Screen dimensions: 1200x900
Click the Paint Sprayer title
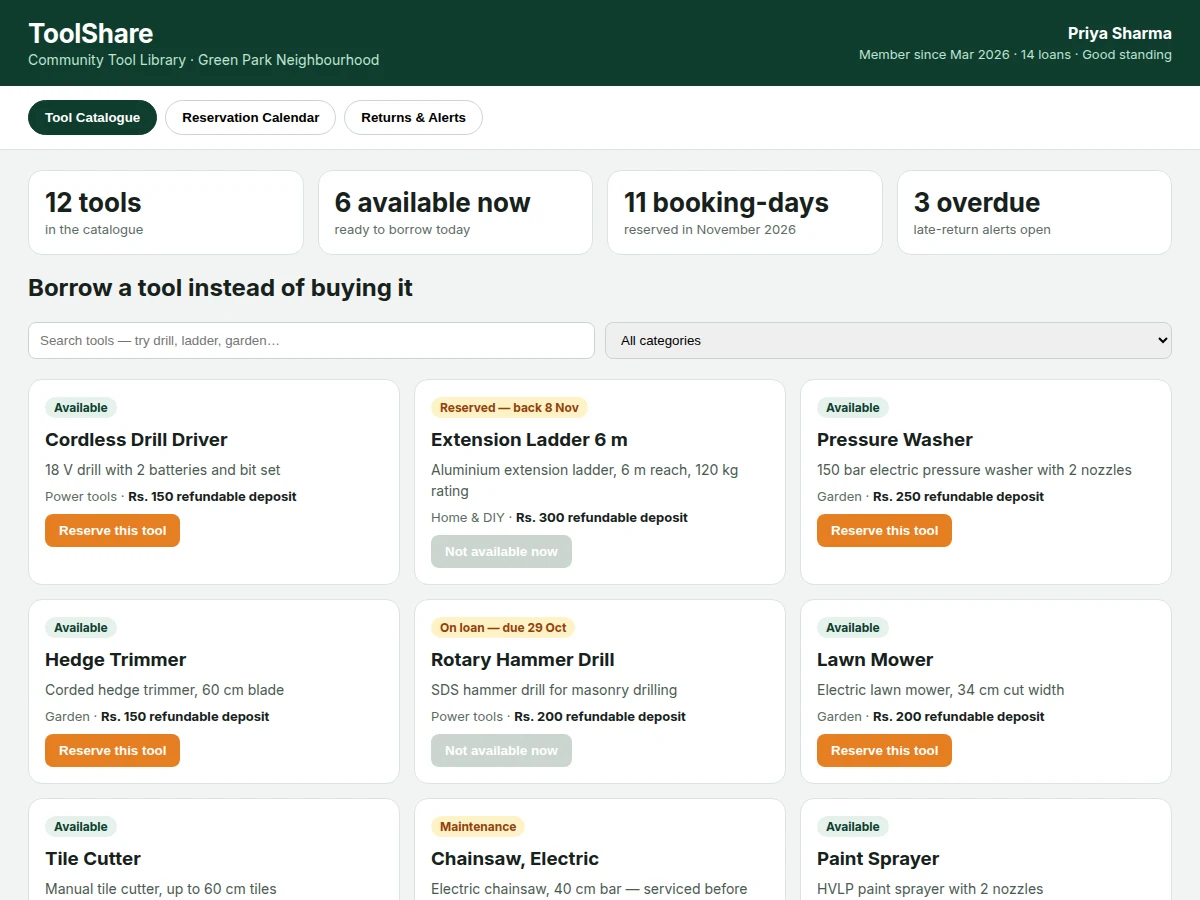(878, 858)
